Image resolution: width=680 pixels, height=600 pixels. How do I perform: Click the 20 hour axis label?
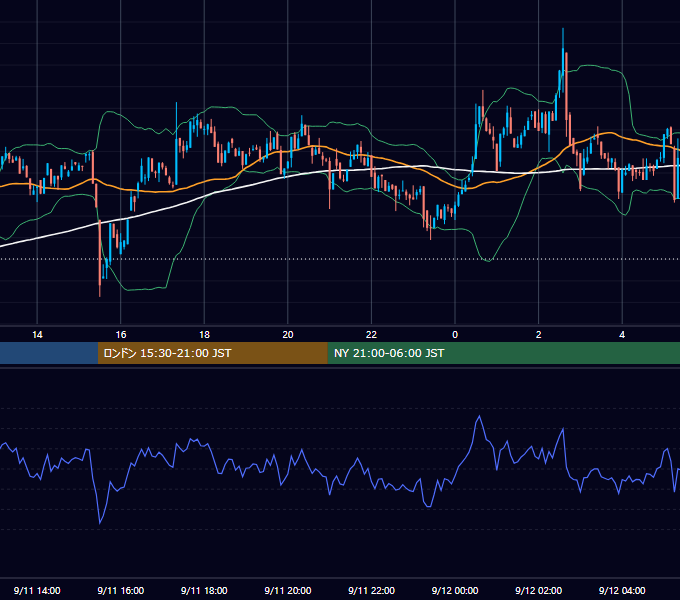pos(288,335)
